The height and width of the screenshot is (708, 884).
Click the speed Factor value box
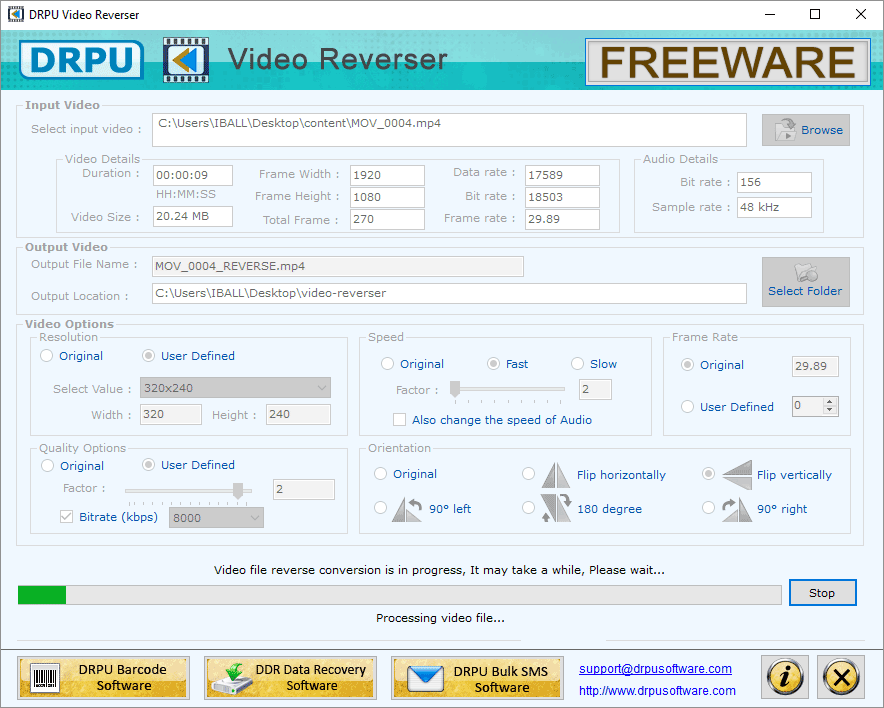coord(595,389)
